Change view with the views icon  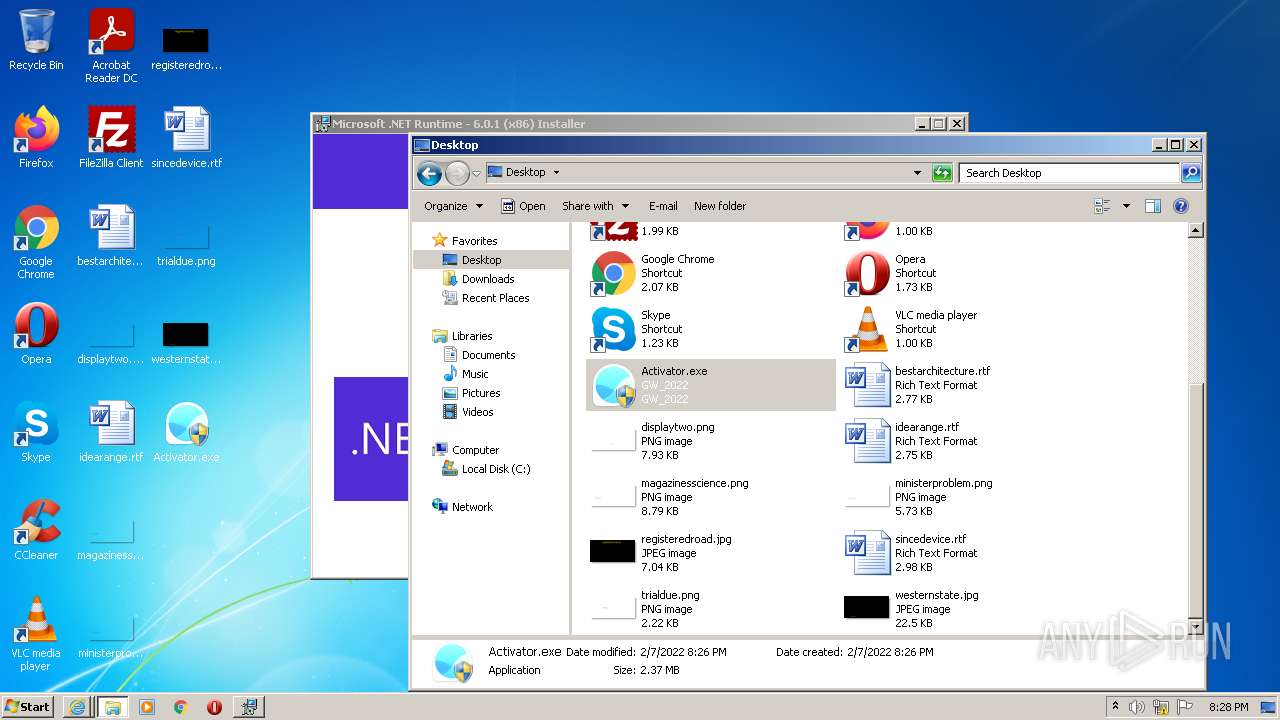pos(1103,206)
